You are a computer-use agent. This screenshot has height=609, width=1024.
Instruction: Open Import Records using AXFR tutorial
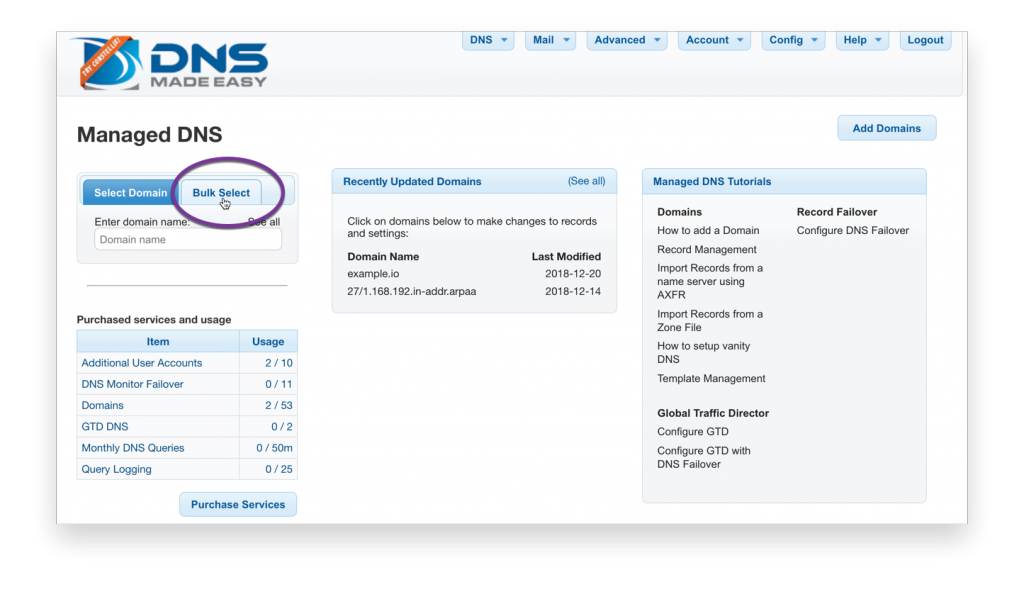[710, 281]
